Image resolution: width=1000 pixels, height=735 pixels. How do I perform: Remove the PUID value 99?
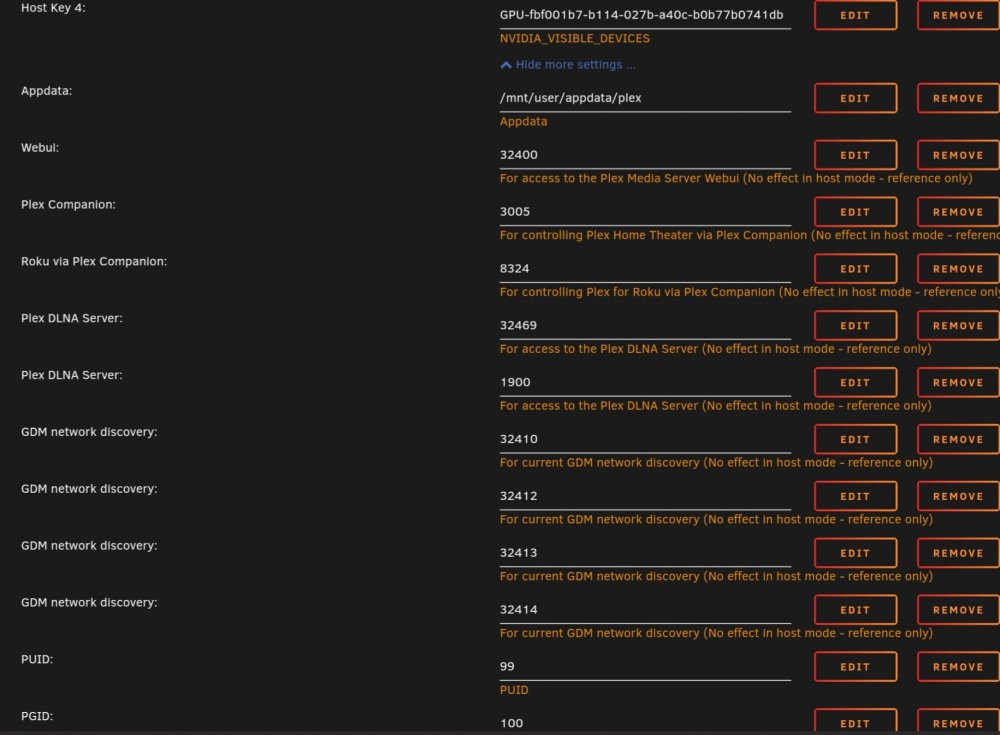pyautogui.click(x=958, y=666)
